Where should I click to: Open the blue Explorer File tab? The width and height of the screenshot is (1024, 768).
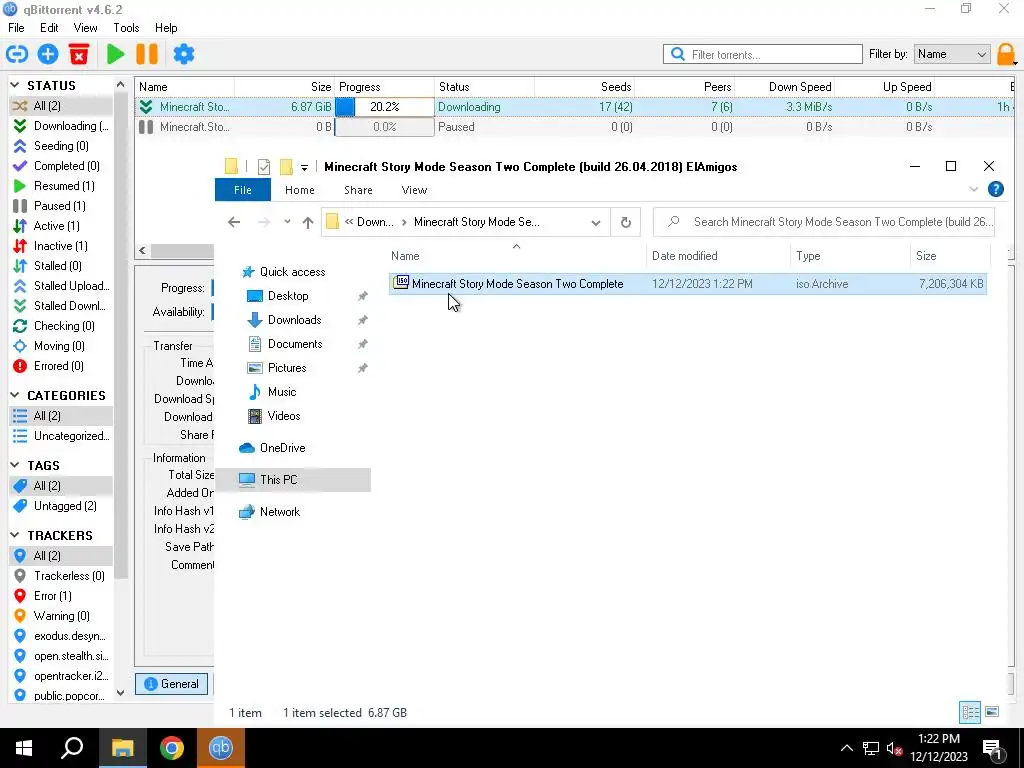(243, 190)
